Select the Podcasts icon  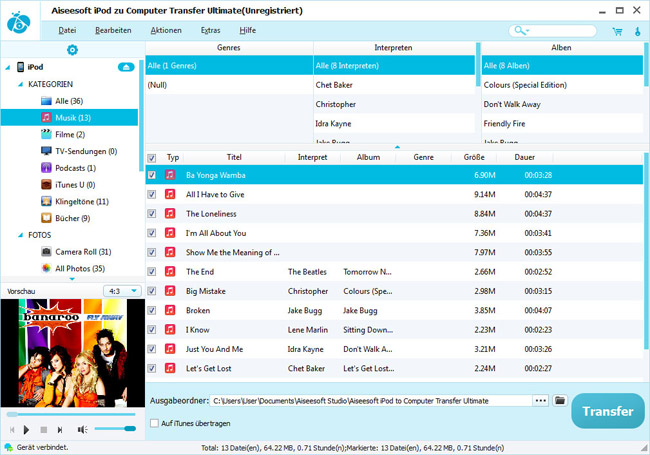click(46, 168)
